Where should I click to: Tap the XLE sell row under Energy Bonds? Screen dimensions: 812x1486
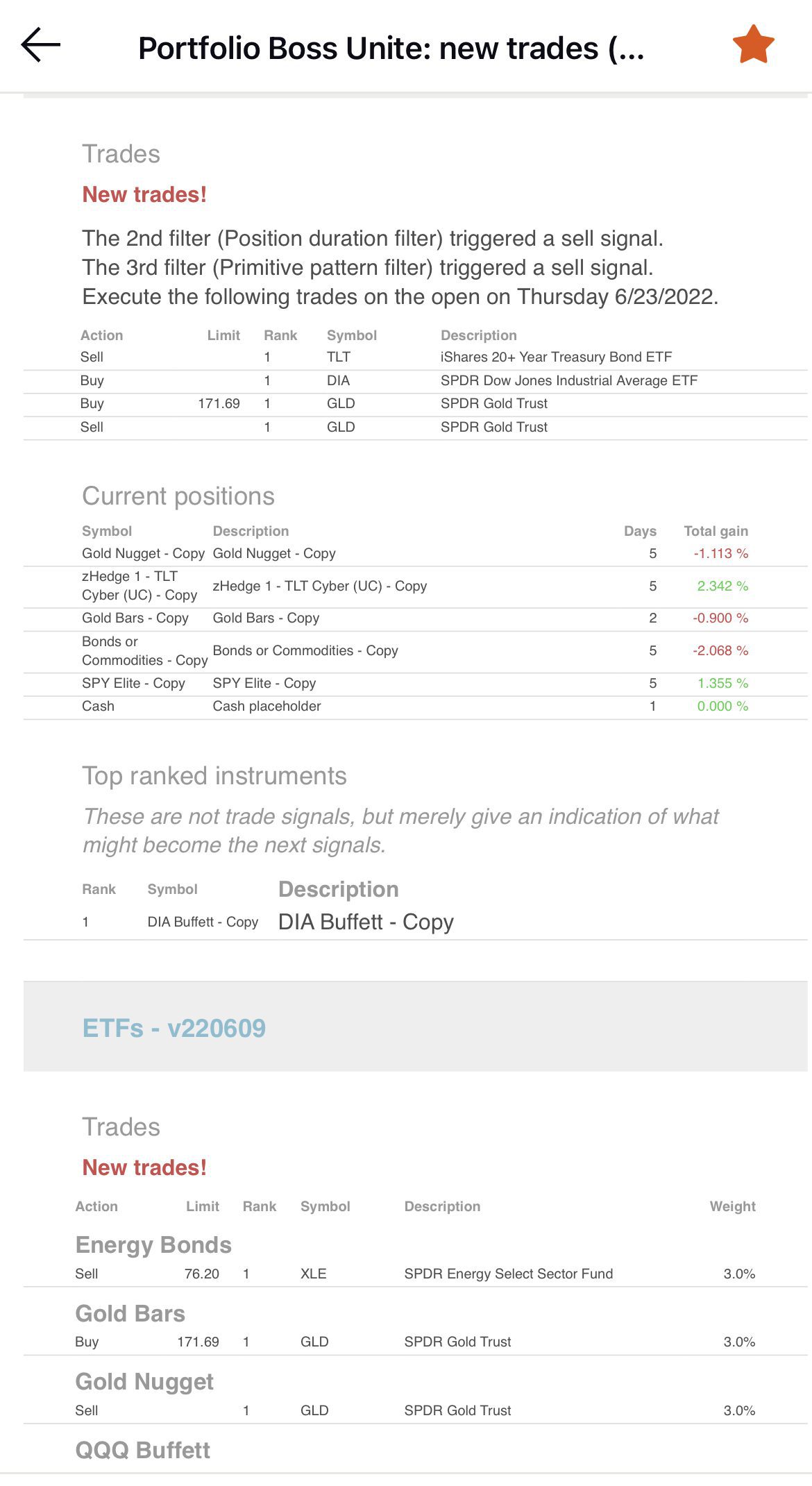tap(415, 1274)
